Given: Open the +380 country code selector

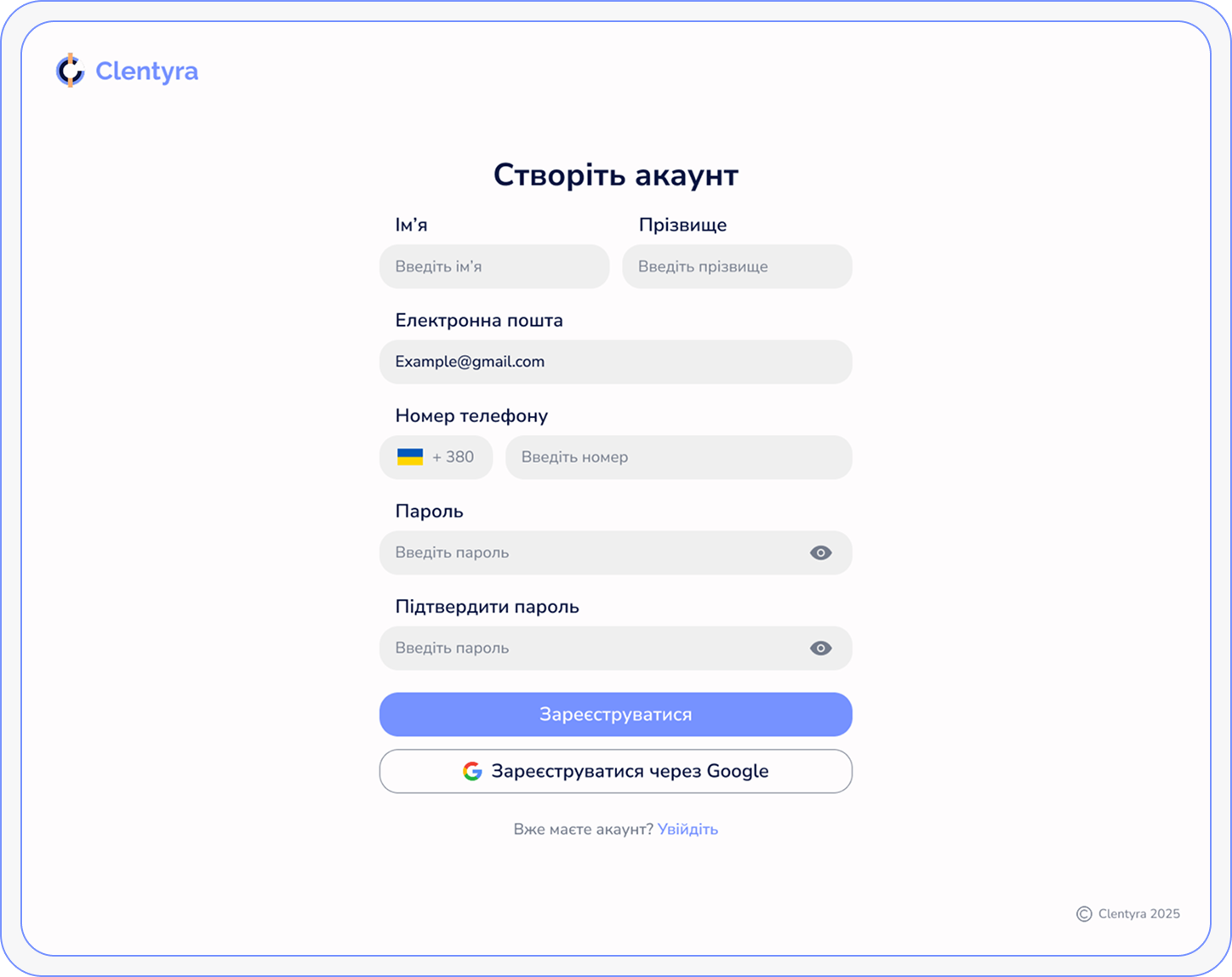Looking at the screenshot, I should [436, 457].
